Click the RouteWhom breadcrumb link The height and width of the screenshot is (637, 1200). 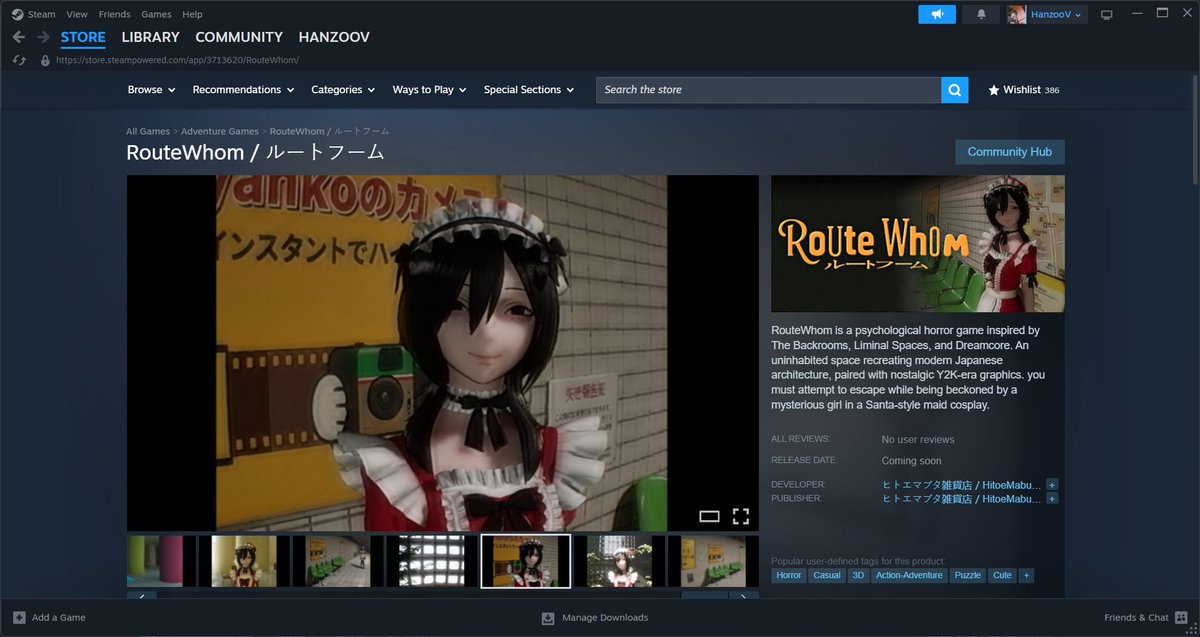[x=329, y=131]
